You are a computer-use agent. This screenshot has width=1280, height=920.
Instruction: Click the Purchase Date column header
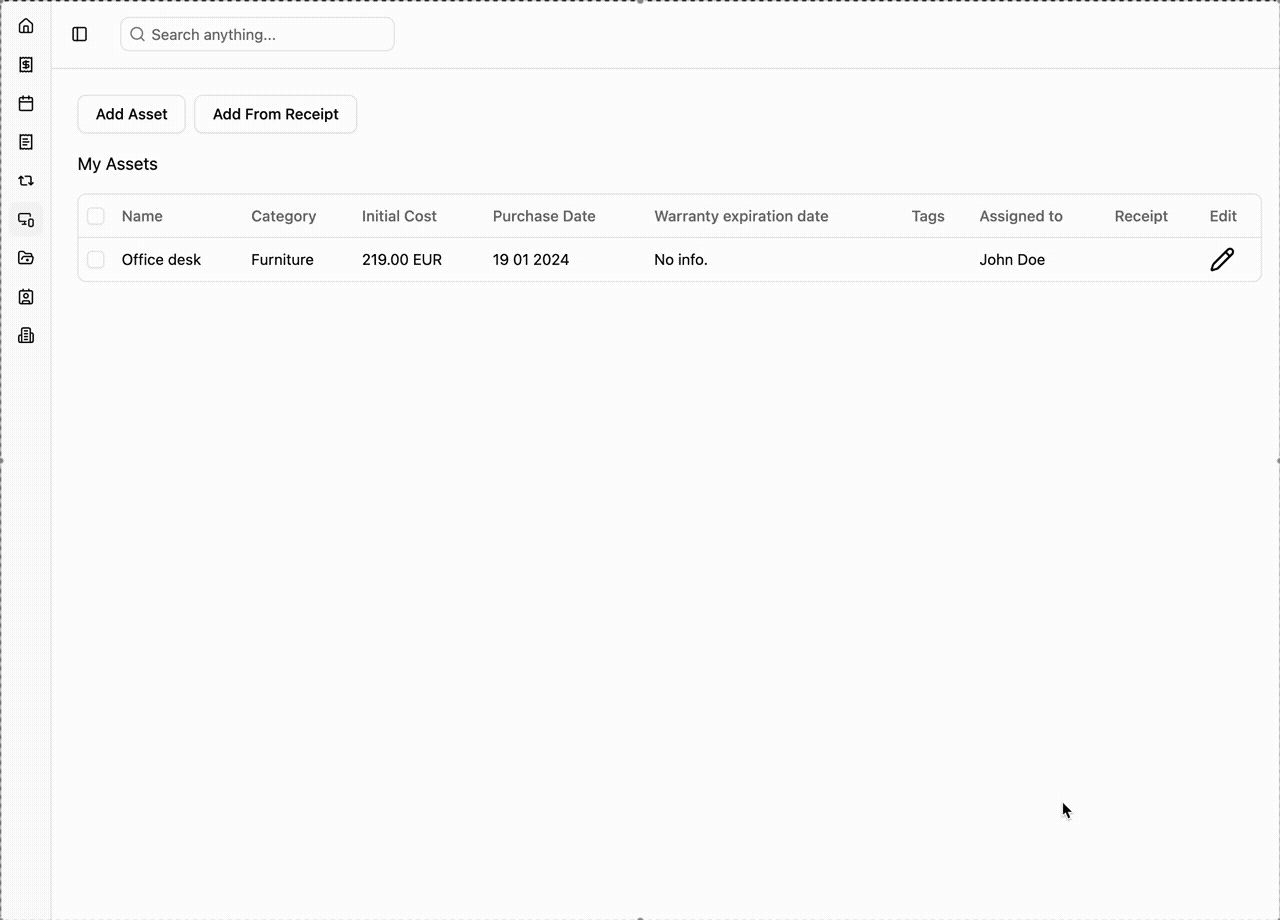pos(543,216)
